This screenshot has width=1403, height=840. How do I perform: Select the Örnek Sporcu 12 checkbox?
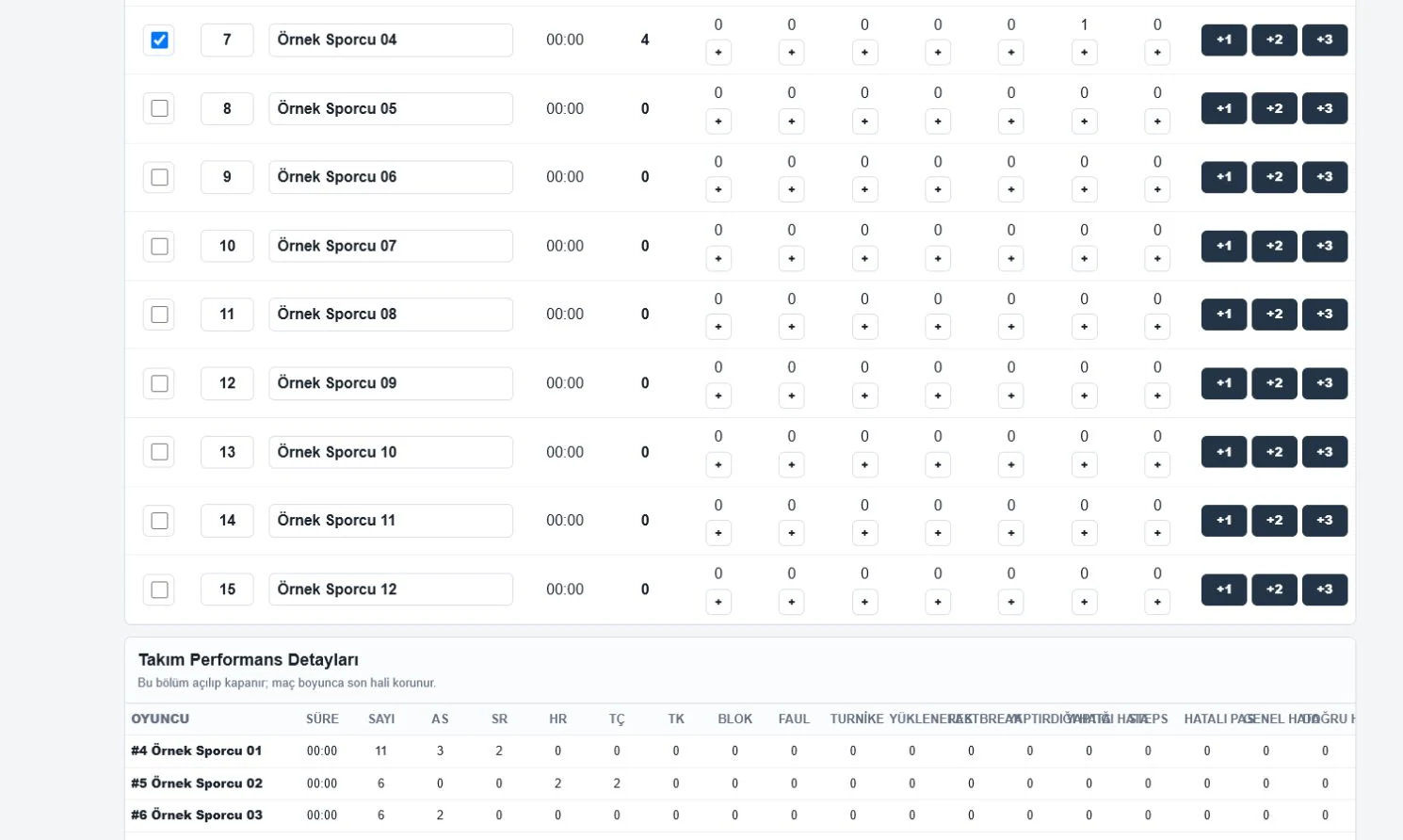159,590
